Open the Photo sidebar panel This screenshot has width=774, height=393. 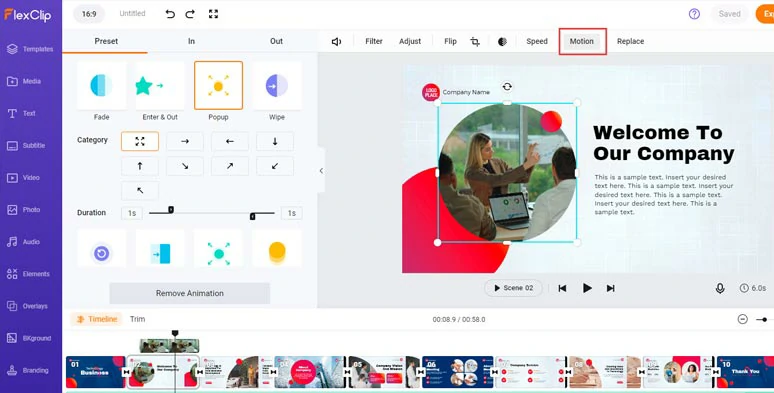pyautogui.click(x=24, y=210)
